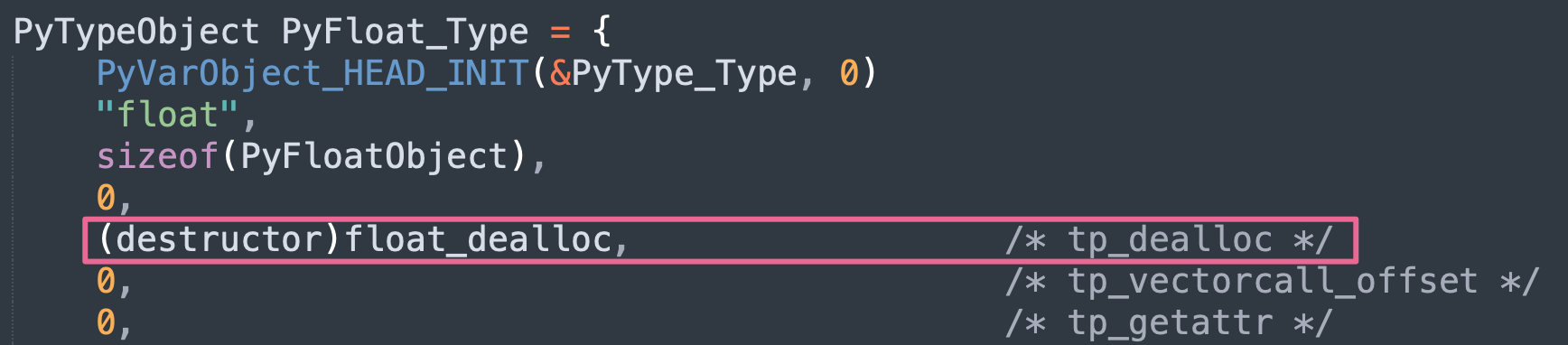Click the float_dealloc function name
This screenshot has width=1568, height=345.
pyautogui.click(x=477, y=239)
